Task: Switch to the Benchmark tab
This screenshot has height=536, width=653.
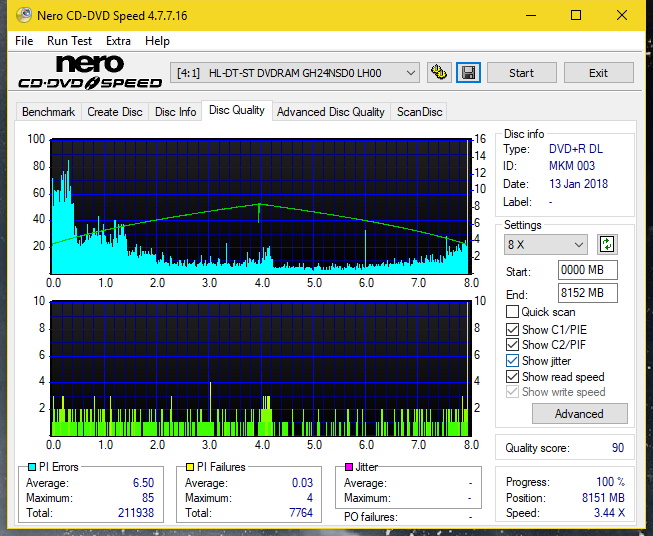Action: pos(49,112)
